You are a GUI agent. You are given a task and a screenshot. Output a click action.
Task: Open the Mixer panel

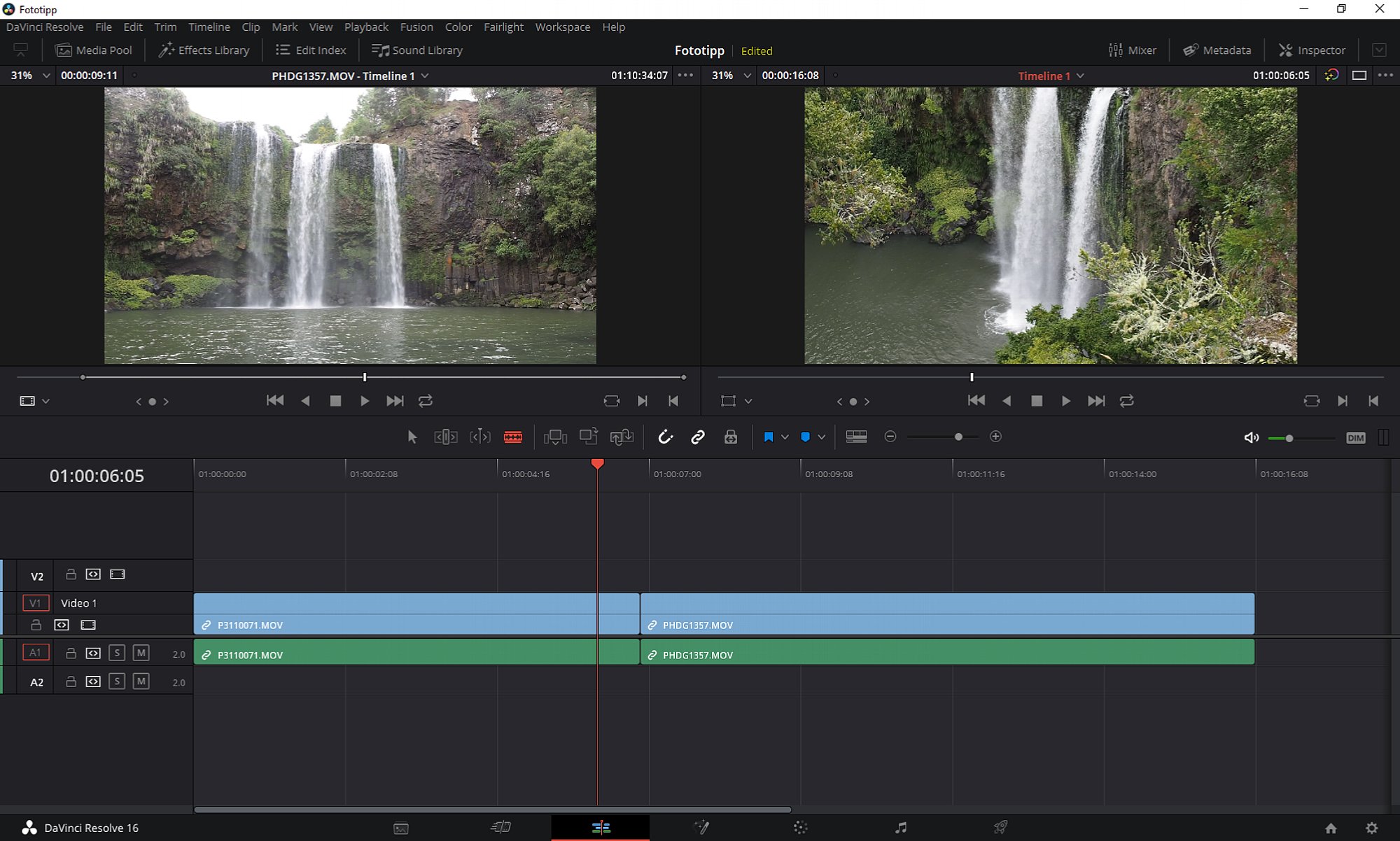click(1133, 50)
